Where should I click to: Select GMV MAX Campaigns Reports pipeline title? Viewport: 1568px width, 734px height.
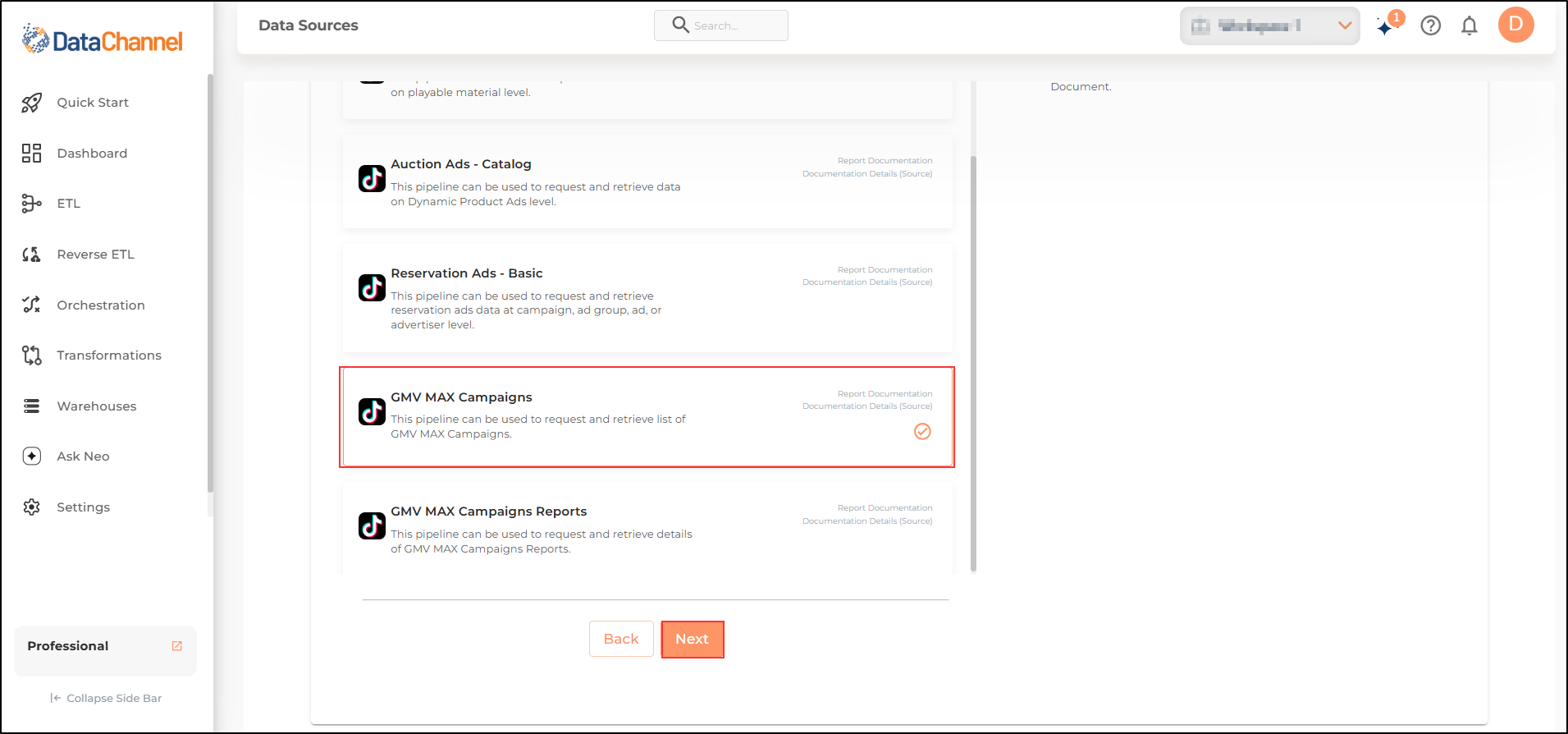[x=489, y=512]
